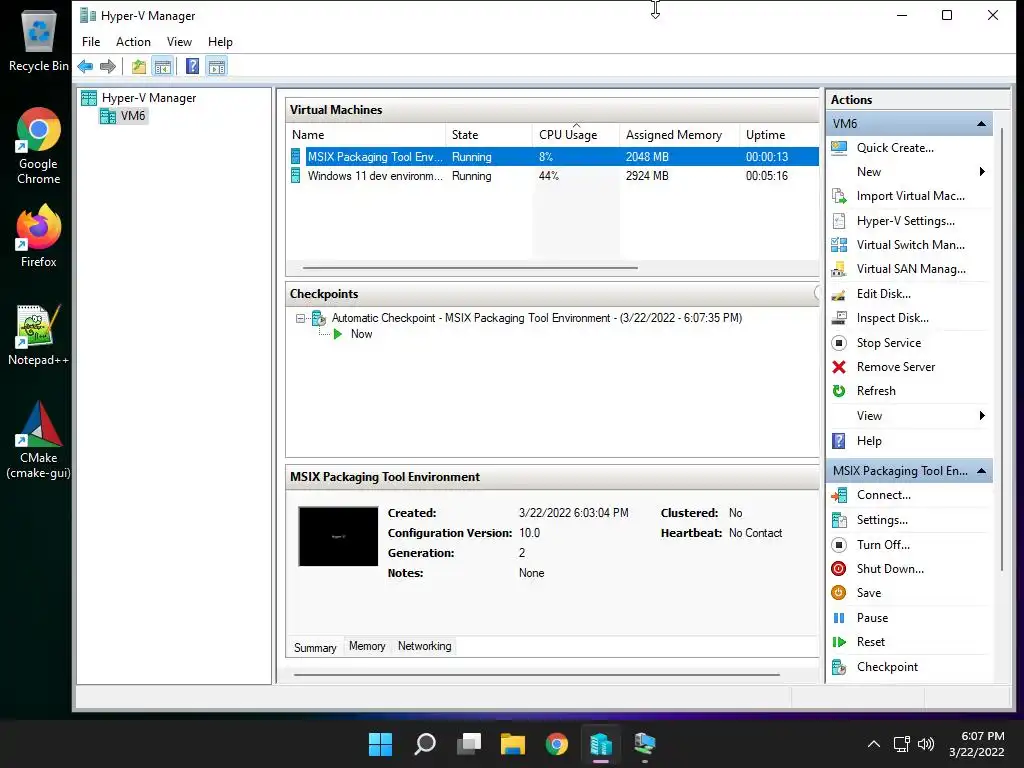Collapse the MSIX Packaging Tool actions section
The width and height of the screenshot is (1024, 768).
[x=981, y=471]
